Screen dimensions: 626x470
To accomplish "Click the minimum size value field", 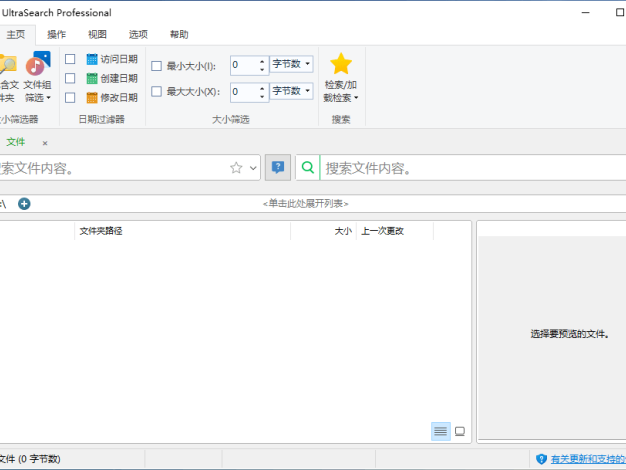I will pos(244,65).
